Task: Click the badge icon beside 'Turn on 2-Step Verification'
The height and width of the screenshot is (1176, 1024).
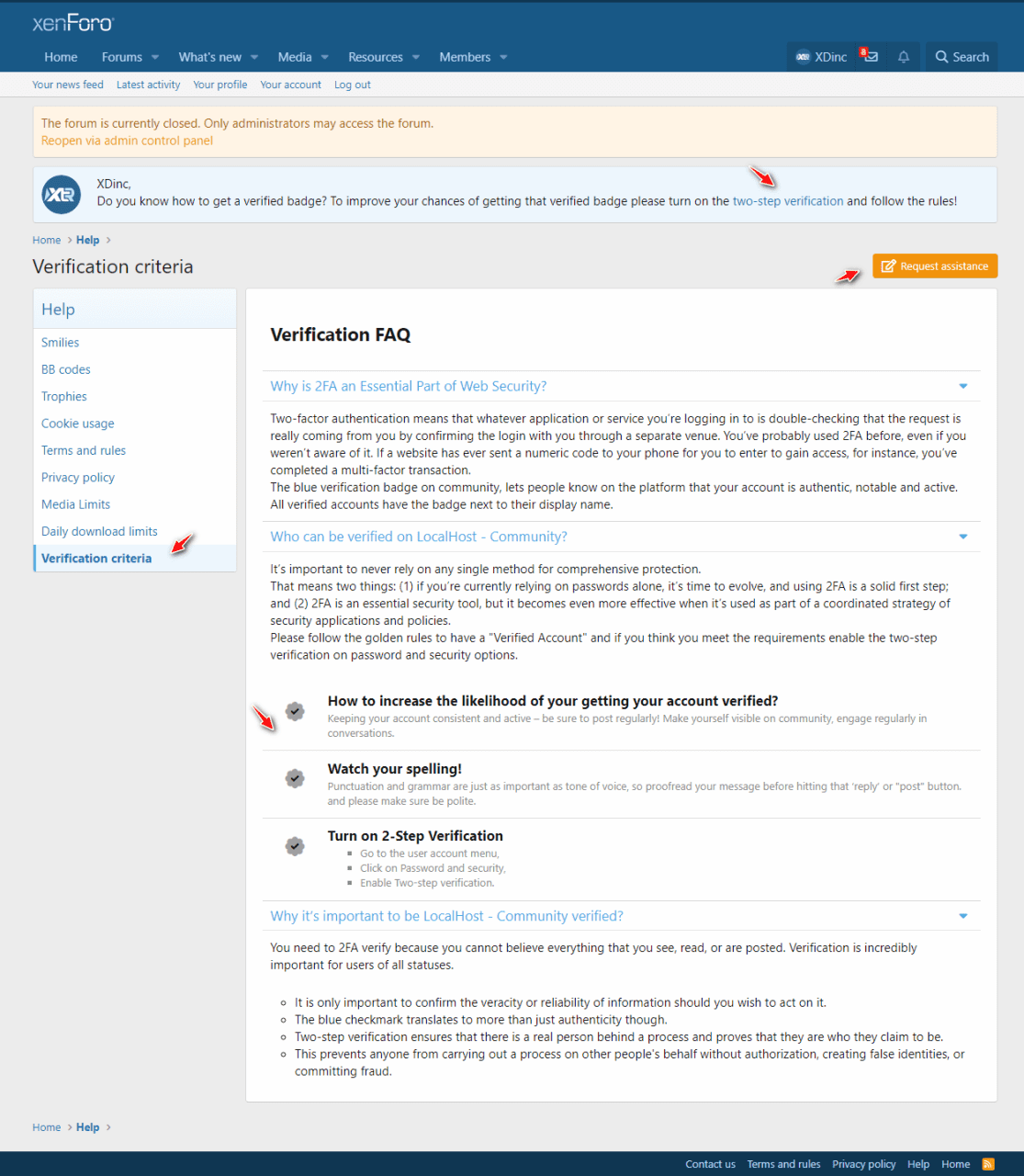Action: (x=295, y=846)
